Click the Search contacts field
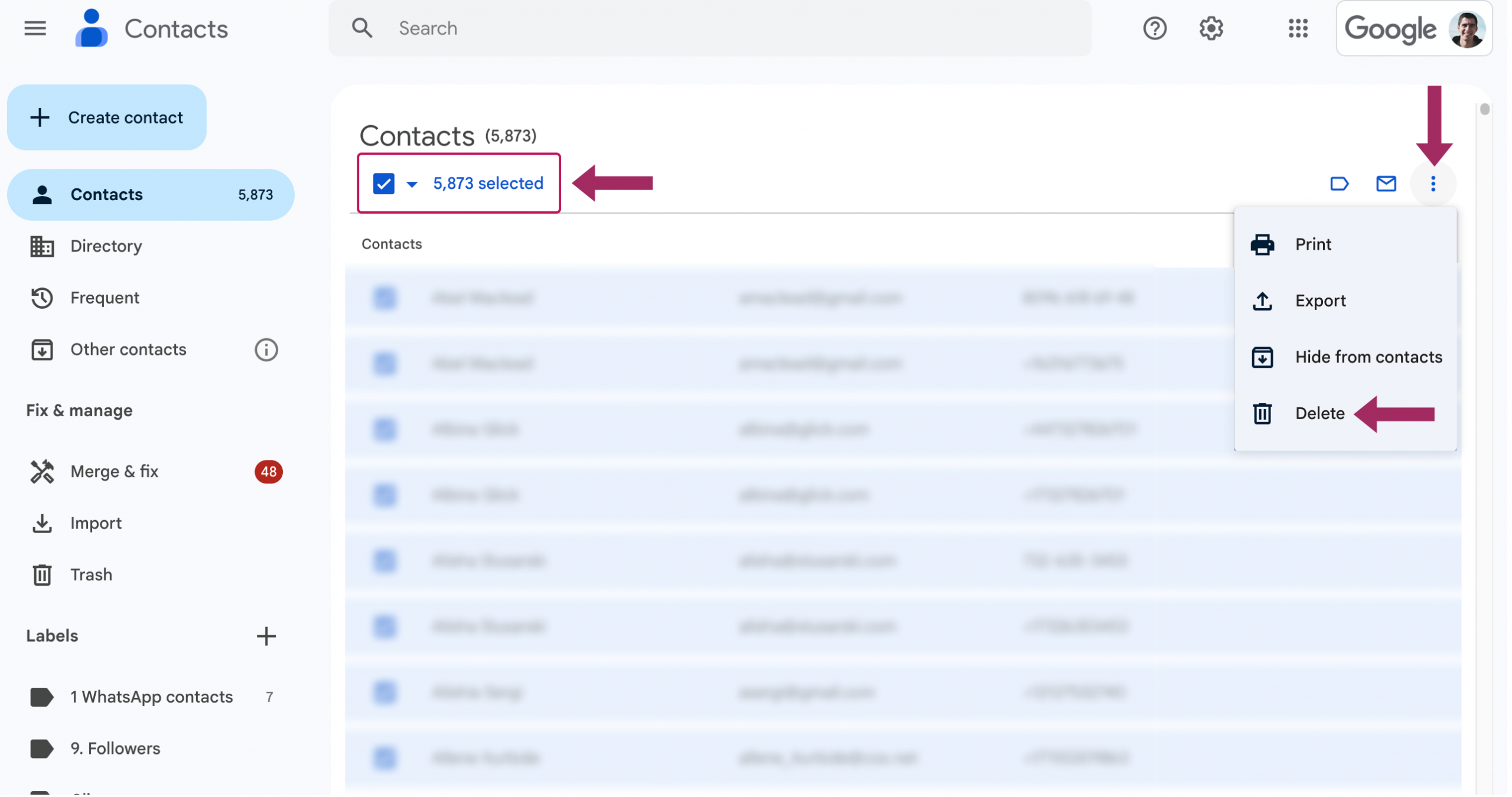This screenshot has height=797, width=1512. pos(709,28)
